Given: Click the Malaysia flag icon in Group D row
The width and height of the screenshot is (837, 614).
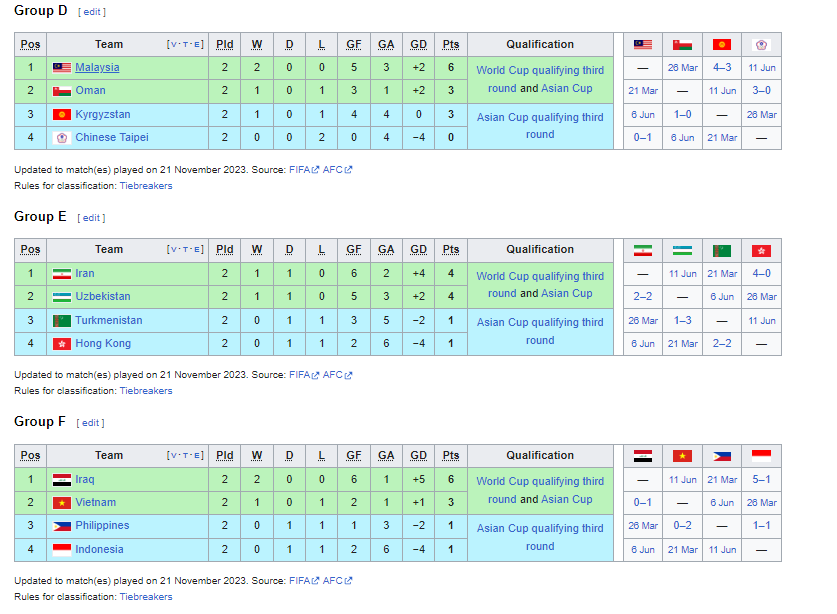Looking at the screenshot, I should tap(61, 68).
